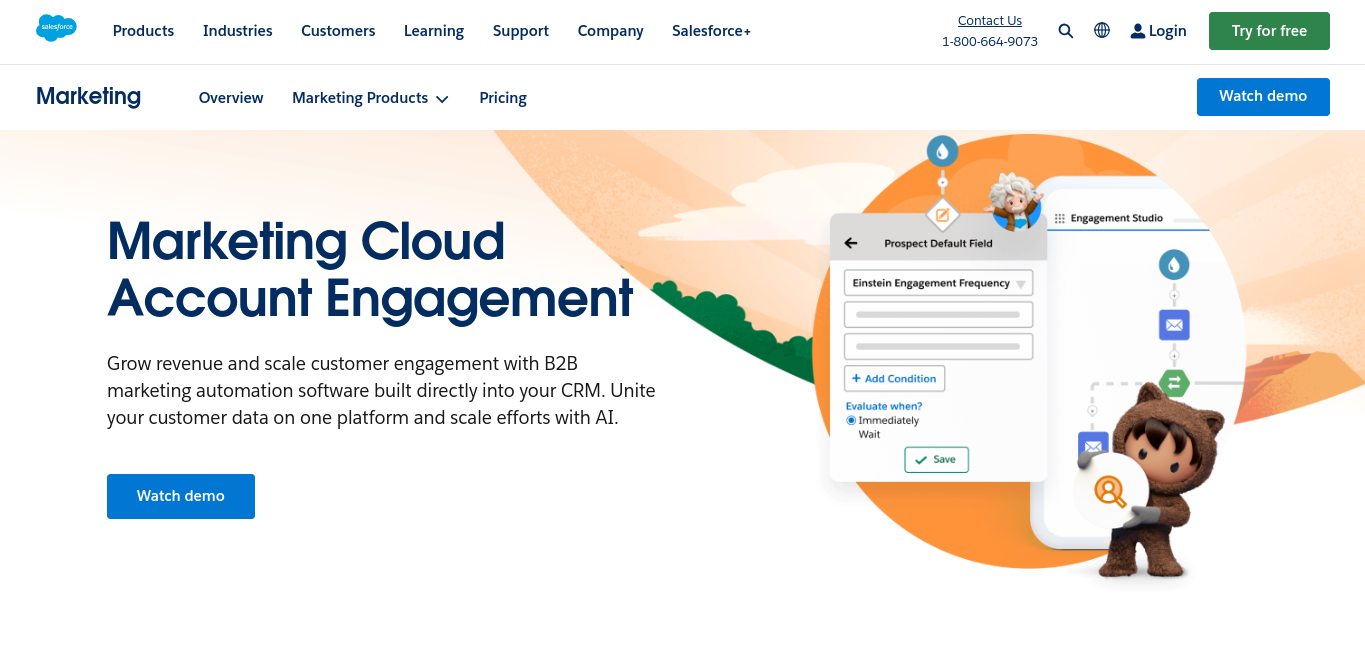The image size is (1365, 656).
Task: Click the Login person icon
Action: 1138,31
